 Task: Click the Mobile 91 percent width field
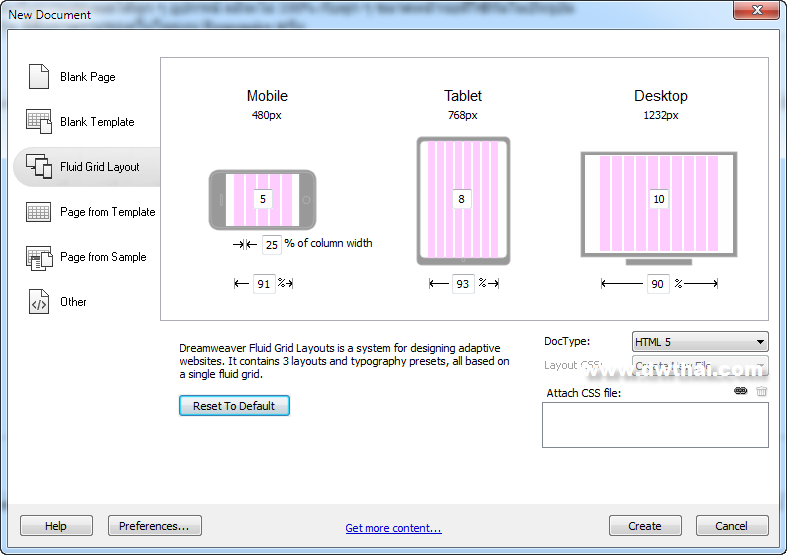point(264,284)
